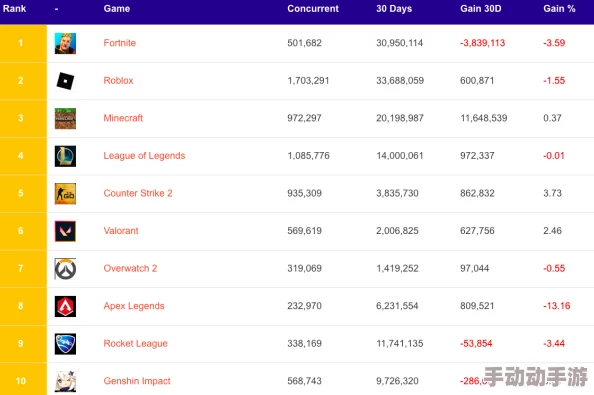Open the Counter Strike 2 link
The height and width of the screenshot is (395, 594).
coord(138,193)
